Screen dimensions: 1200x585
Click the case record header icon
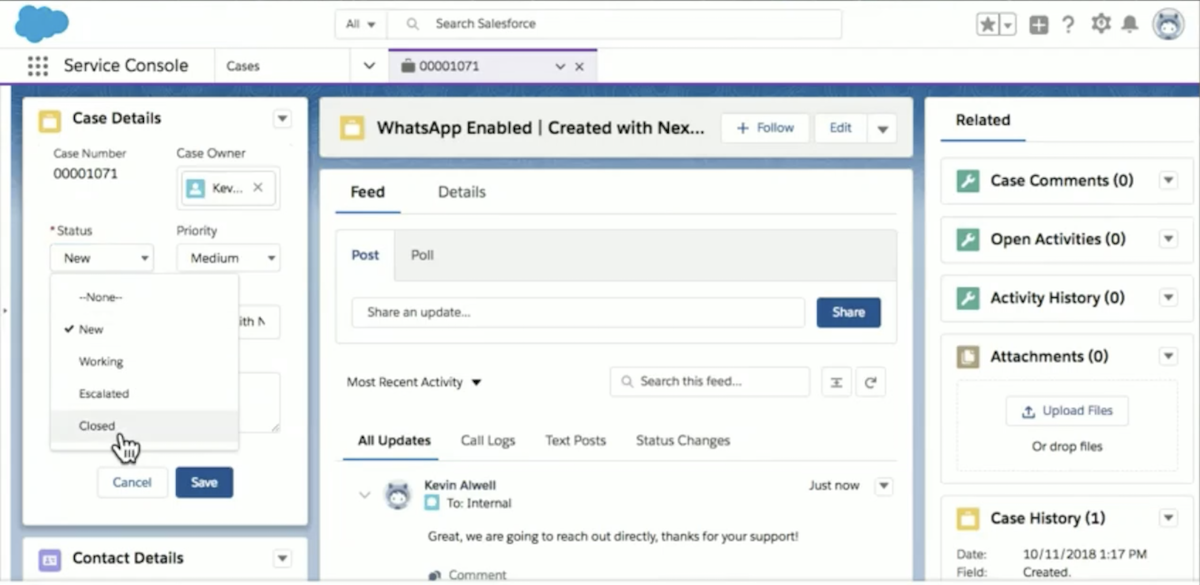point(351,128)
